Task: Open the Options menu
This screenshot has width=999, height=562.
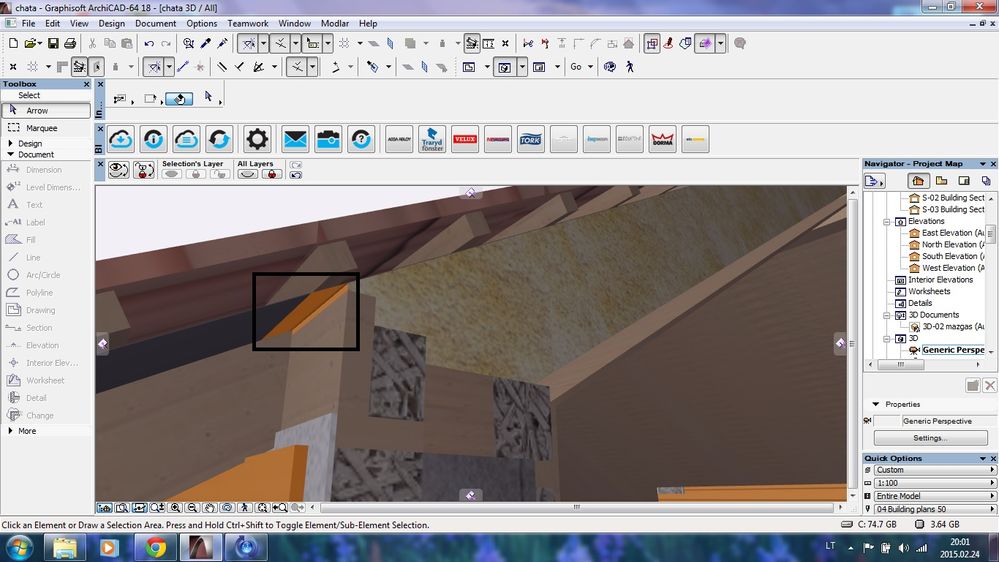Action: [x=201, y=24]
